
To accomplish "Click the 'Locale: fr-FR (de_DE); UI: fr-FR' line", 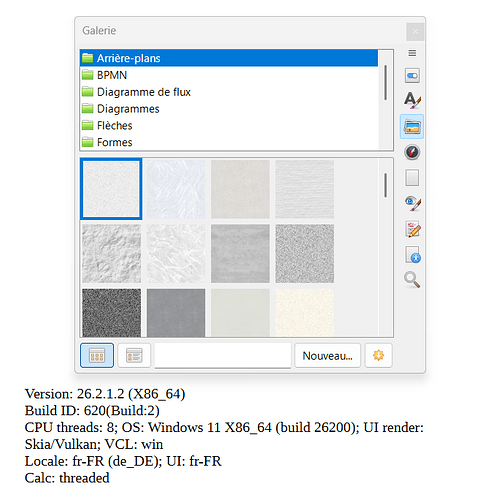I will click(123, 461).
